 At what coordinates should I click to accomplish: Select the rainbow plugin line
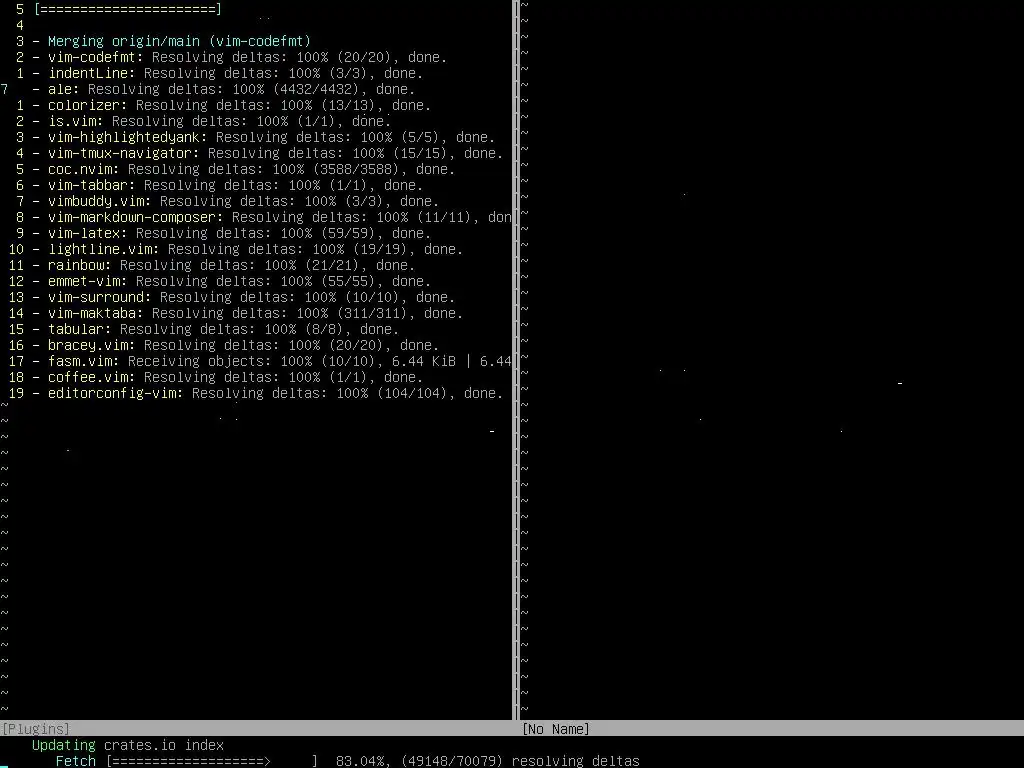point(223,265)
